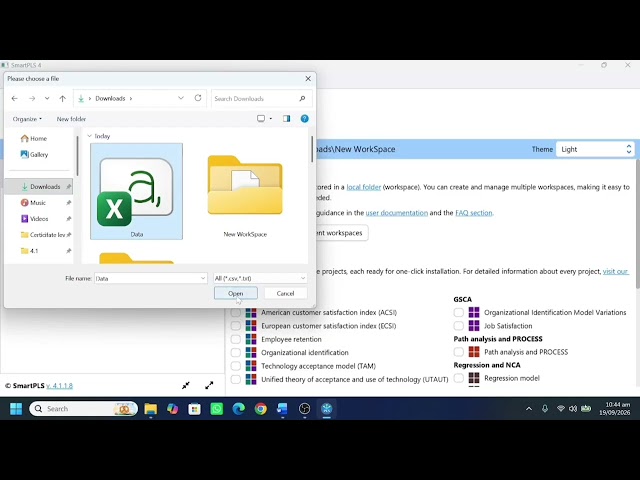Open volume control in system tray
Image resolution: width=640 pixels, height=480 pixels.
tap(573, 409)
